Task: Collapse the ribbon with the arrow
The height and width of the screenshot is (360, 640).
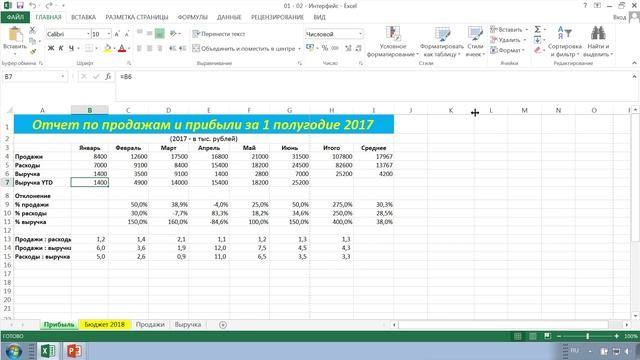Action: pyautogui.click(x=634, y=63)
